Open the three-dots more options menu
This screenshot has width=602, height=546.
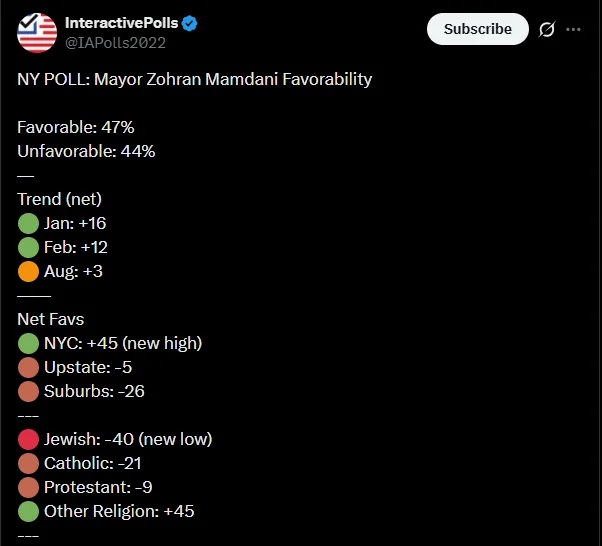(x=573, y=30)
